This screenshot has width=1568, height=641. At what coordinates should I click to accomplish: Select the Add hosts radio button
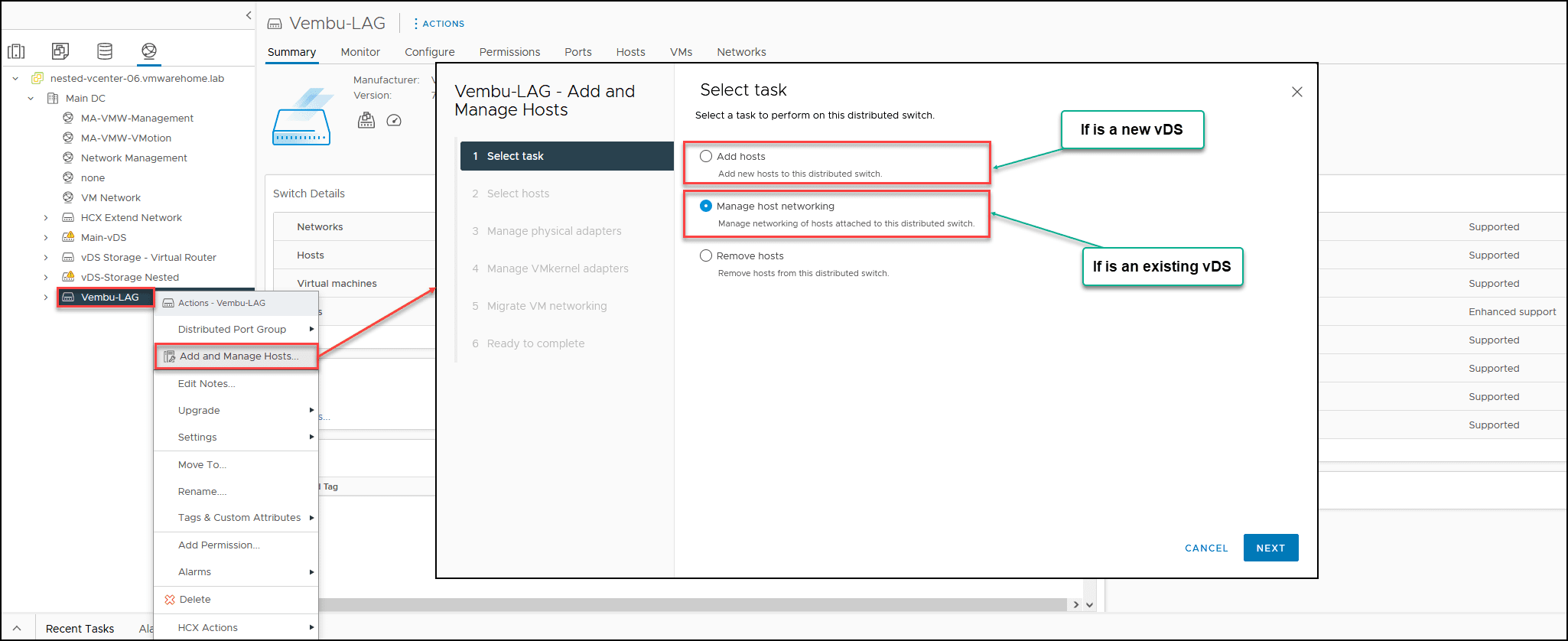[706, 156]
